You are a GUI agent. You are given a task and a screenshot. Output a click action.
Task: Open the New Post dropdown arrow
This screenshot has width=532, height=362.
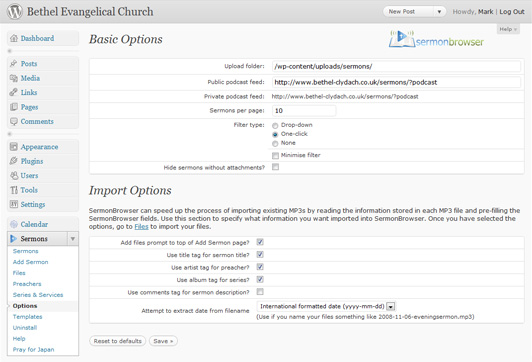click(439, 12)
